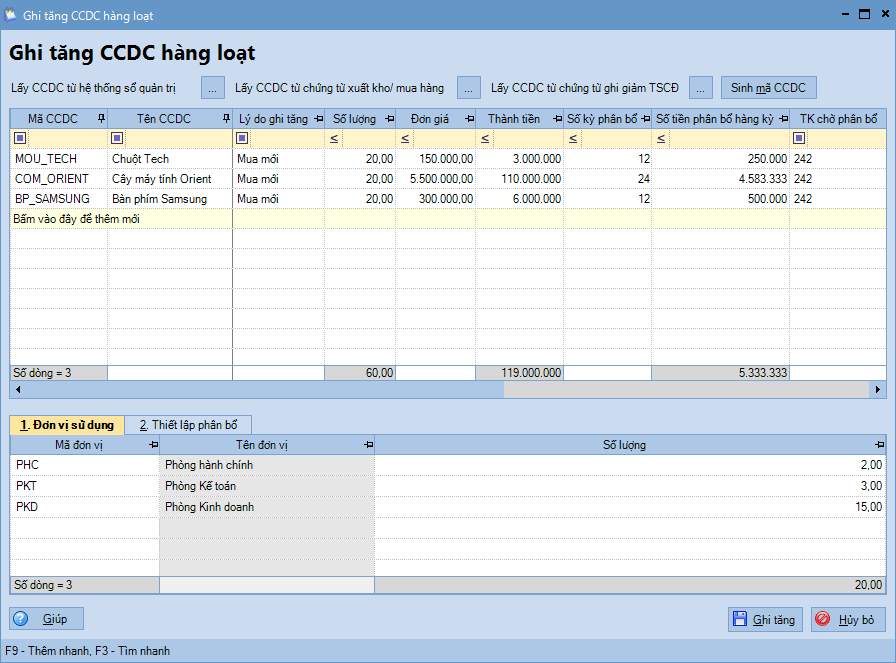Viewport: 896px width, 663px height.
Task: Open filter operator for Mã CCDC column
Action: (20, 138)
